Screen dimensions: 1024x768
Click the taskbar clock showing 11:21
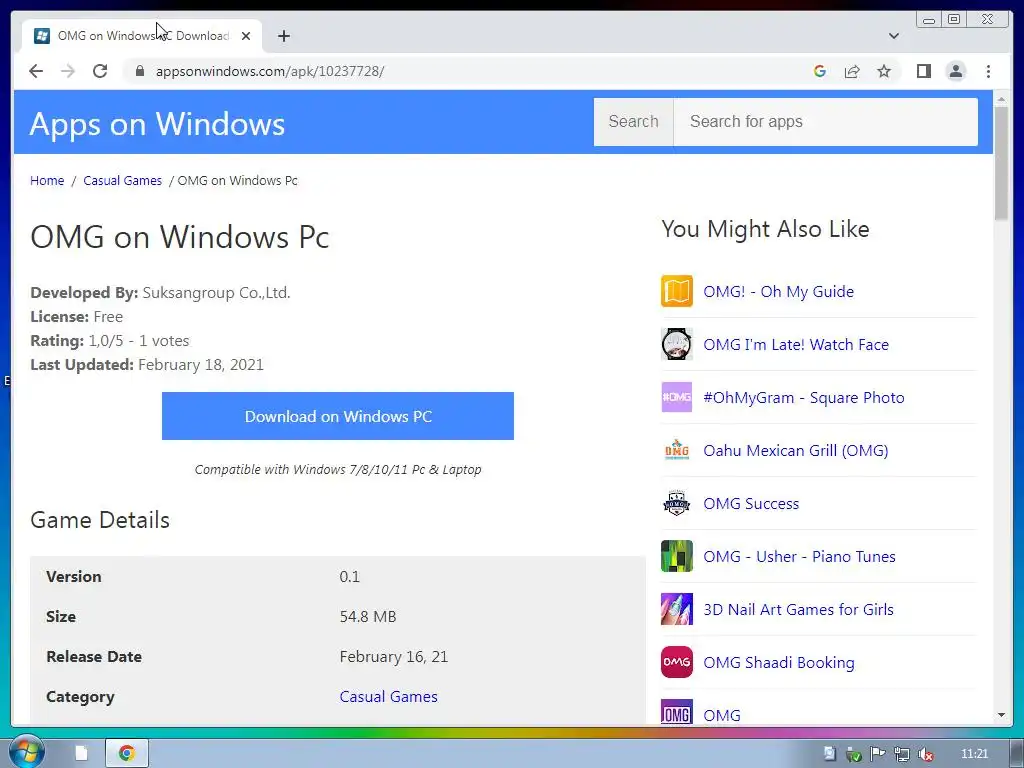point(974,754)
